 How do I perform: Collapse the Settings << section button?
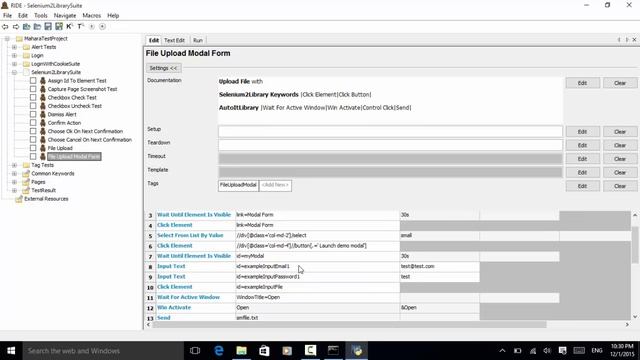tap(163, 68)
